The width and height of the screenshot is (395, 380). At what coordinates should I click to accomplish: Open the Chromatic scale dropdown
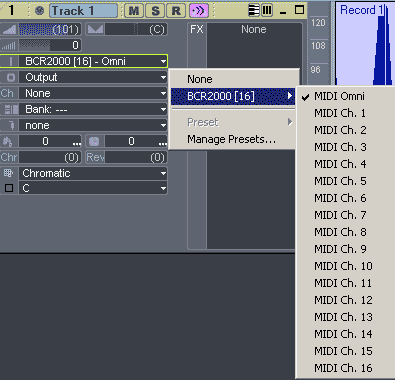click(x=93, y=173)
